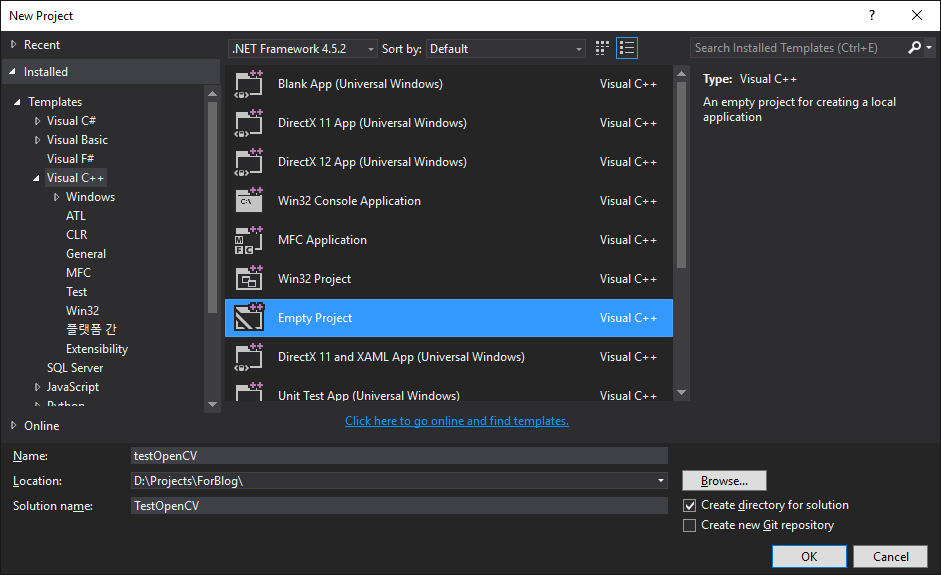941x575 pixels.
Task: Switch to medium icons list view
Action: point(627,48)
